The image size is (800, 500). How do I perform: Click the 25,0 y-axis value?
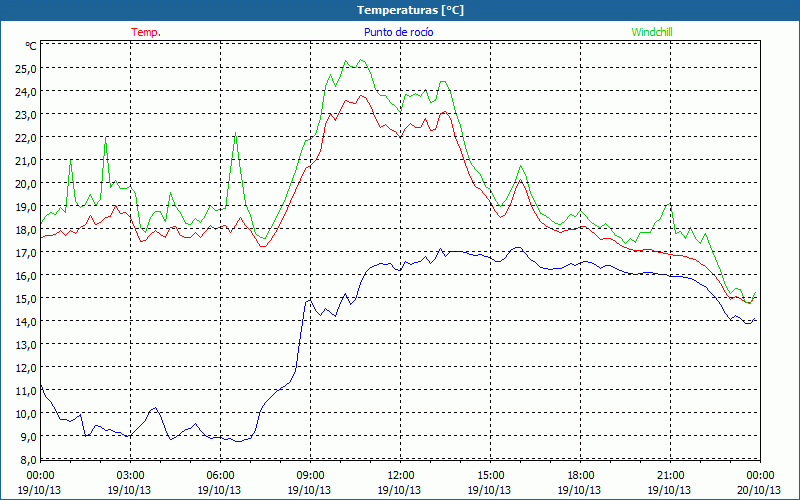coord(26,69)
